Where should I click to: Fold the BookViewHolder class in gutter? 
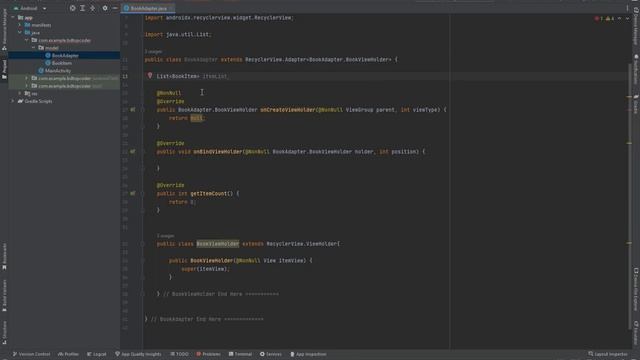click(142, 244)
